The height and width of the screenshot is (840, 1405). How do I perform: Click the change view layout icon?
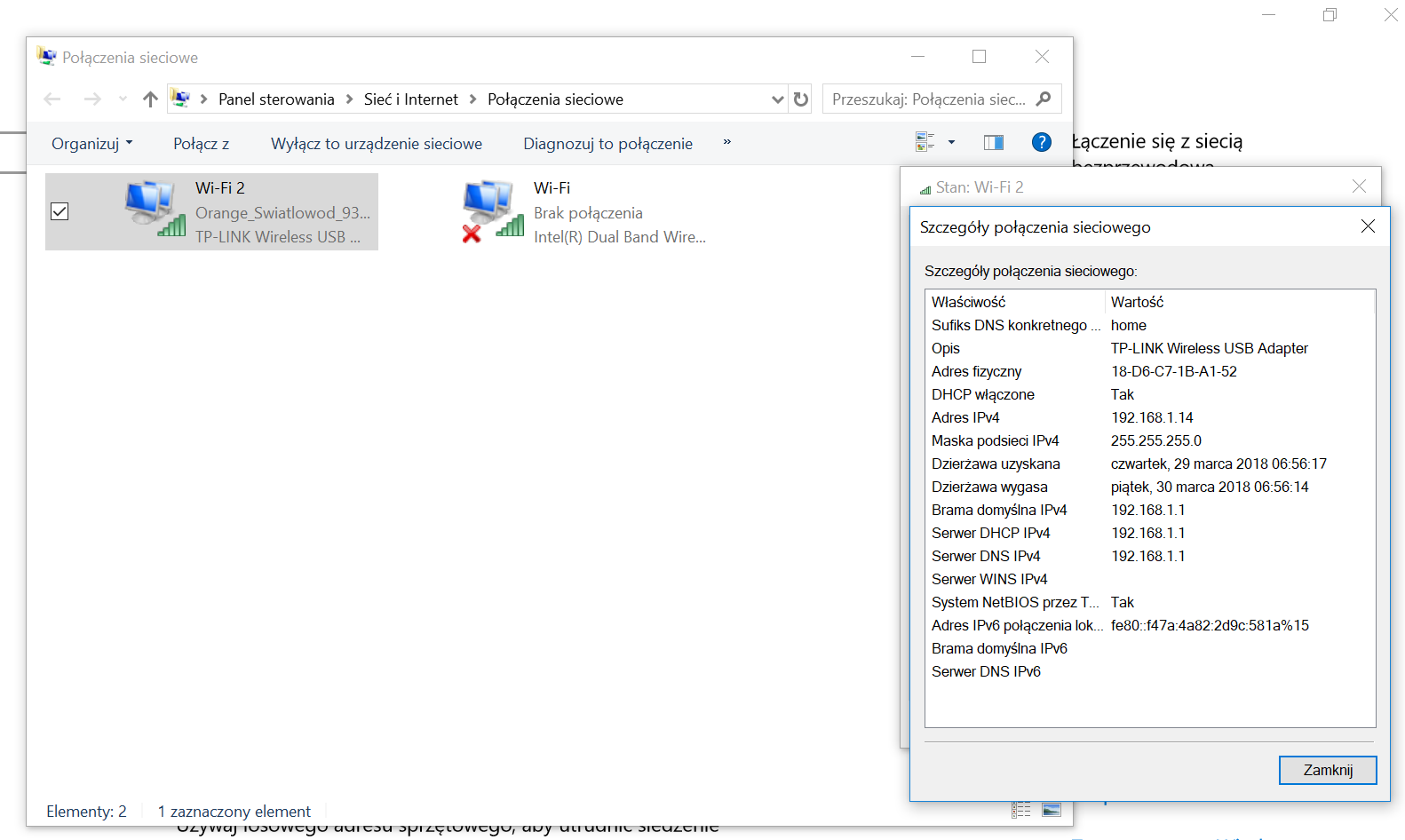tap(925, 142)
